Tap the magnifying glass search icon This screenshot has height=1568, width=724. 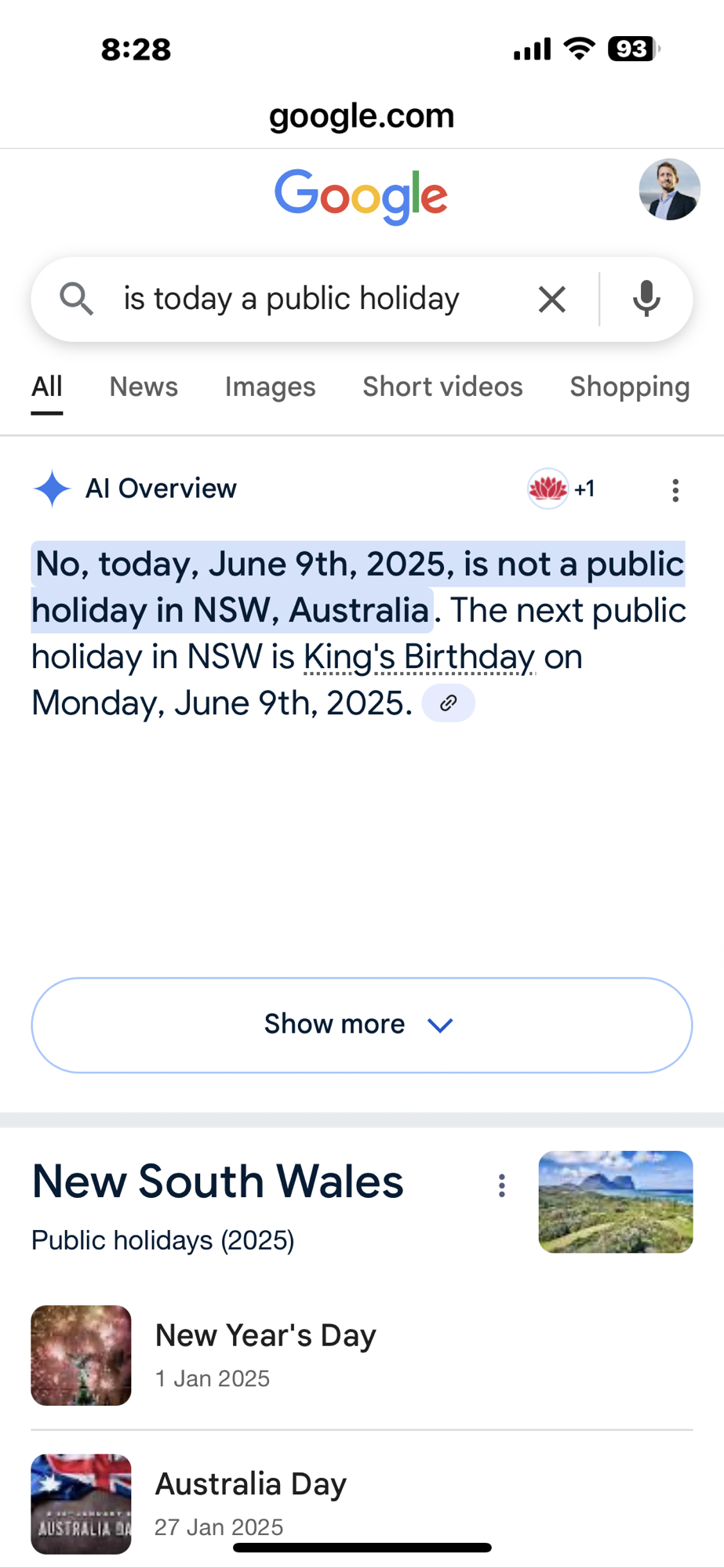[76, 299]
